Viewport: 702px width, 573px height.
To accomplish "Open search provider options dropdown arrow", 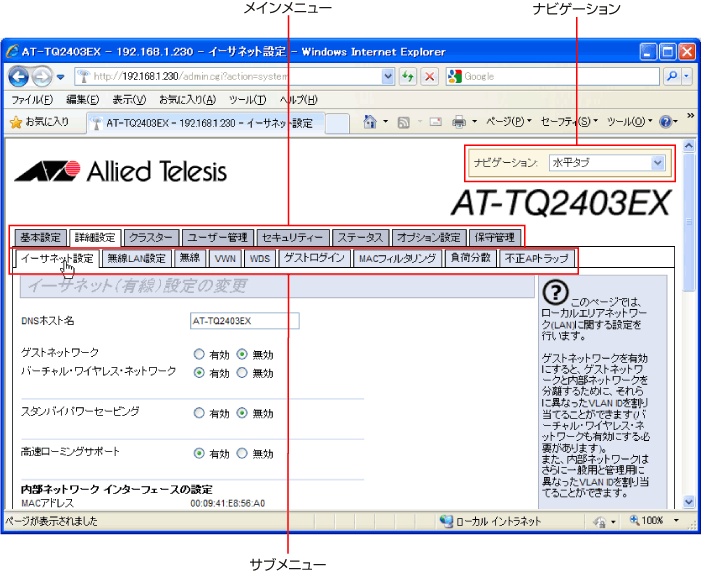I will pos(687,77).
